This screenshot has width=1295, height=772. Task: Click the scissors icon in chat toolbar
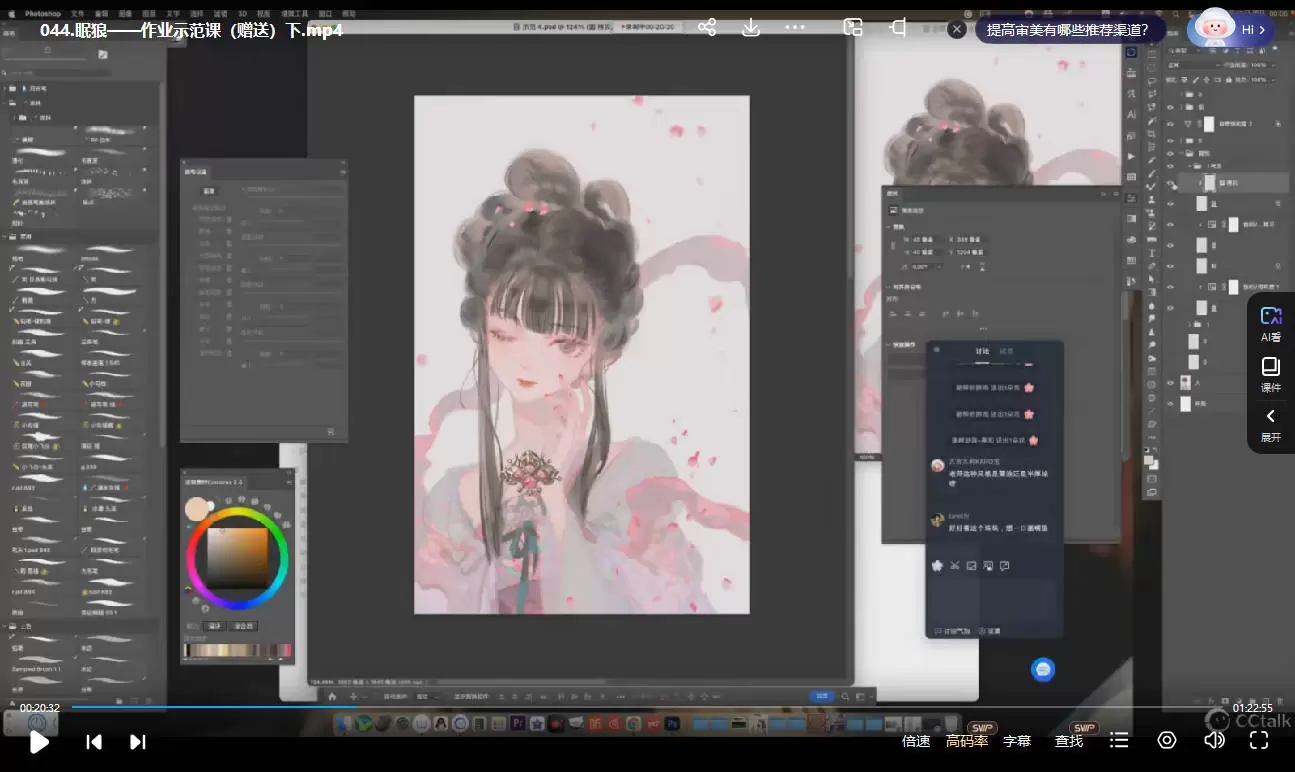[x=955, y=565]
